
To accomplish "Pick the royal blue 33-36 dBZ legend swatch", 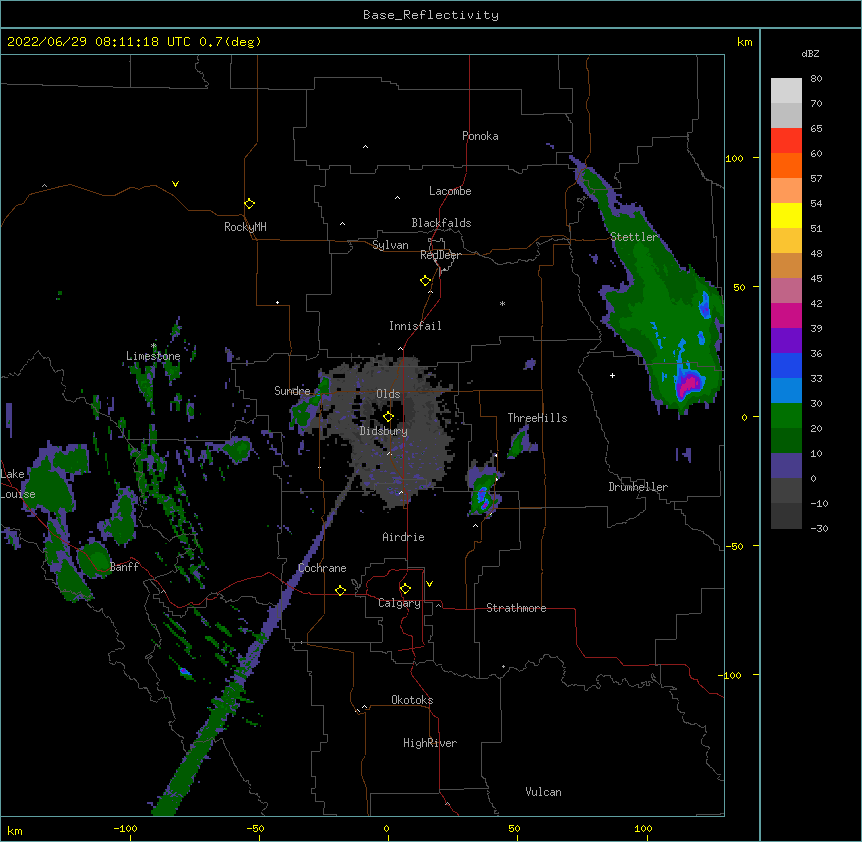I will tap(786, 365).
